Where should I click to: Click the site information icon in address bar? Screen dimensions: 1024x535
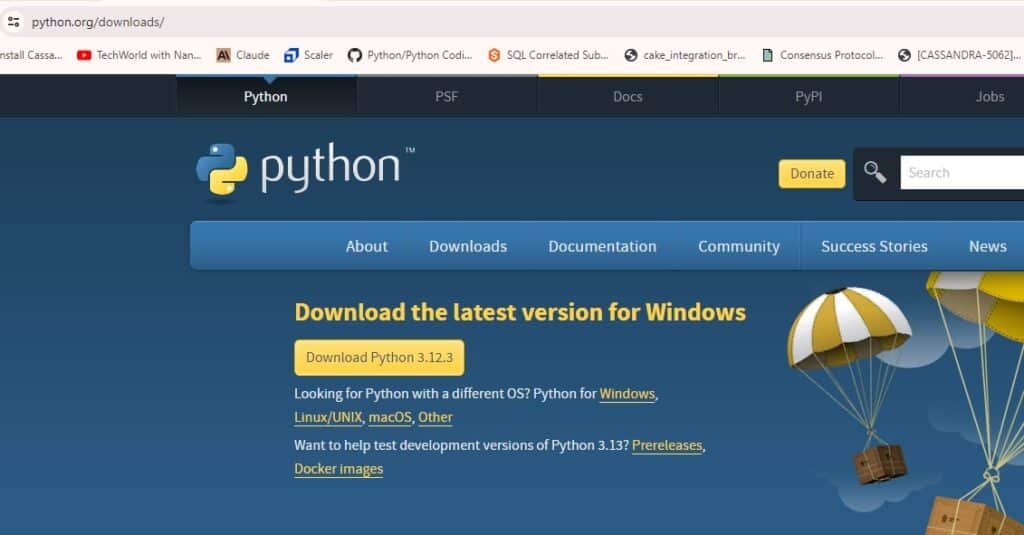pos(13,22)
